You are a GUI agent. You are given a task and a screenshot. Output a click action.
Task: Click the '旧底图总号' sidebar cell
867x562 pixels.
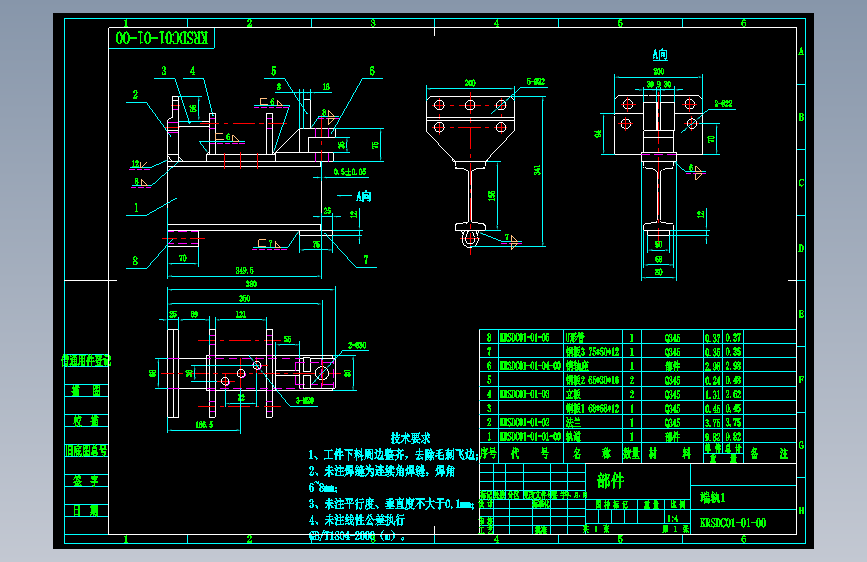(x=86, y=451)
